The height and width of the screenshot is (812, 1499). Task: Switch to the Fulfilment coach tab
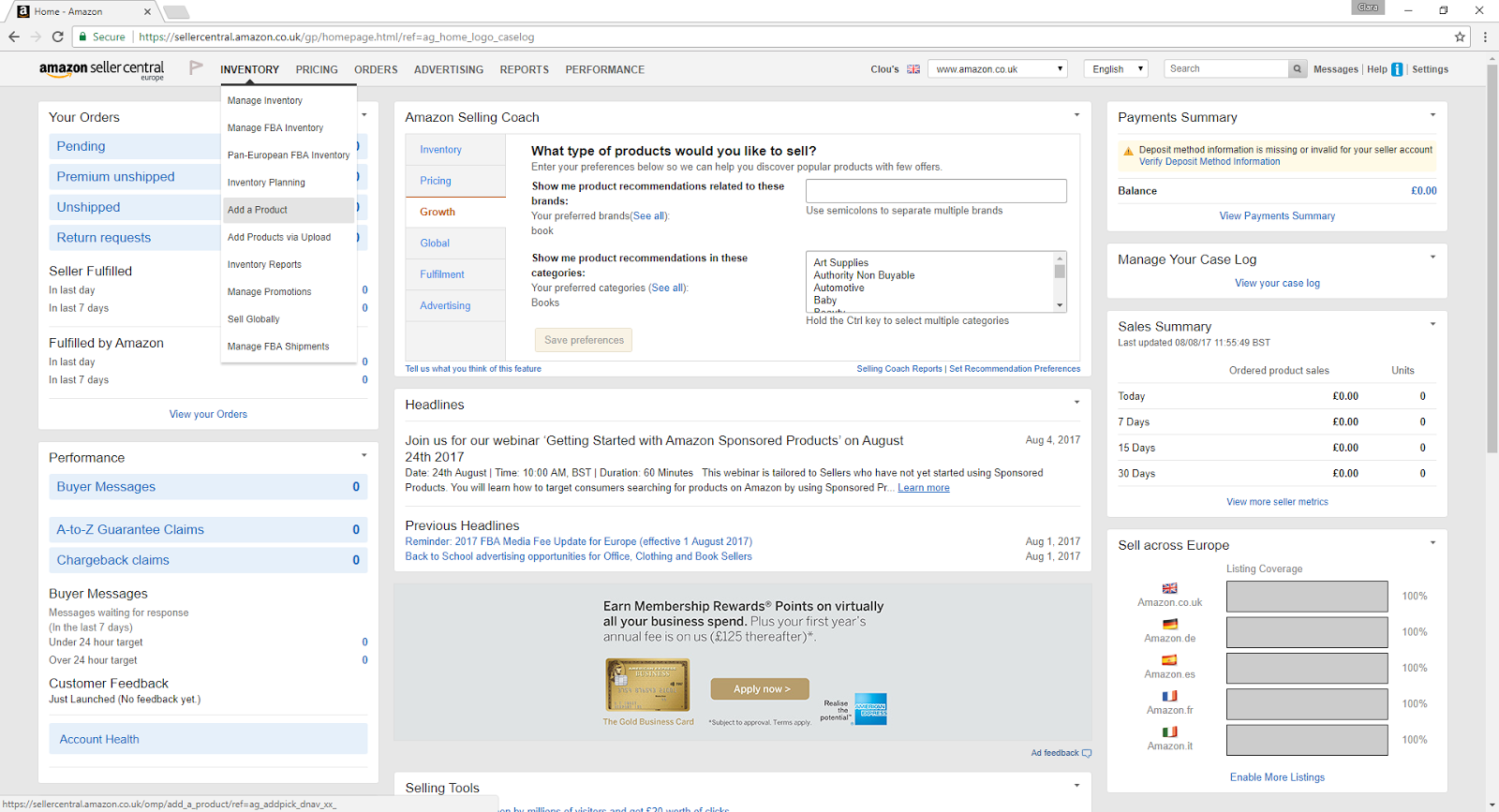(x=455, y=274)
